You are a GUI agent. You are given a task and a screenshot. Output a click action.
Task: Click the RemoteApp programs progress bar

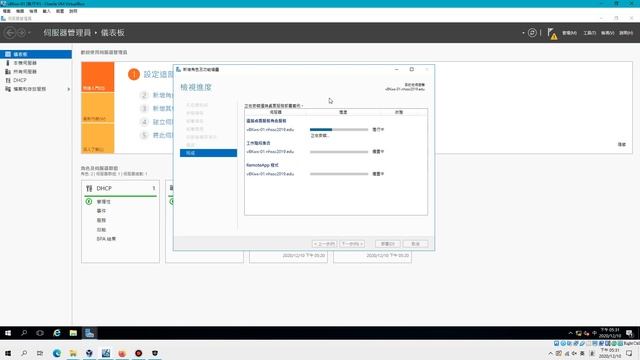[339, 174]
